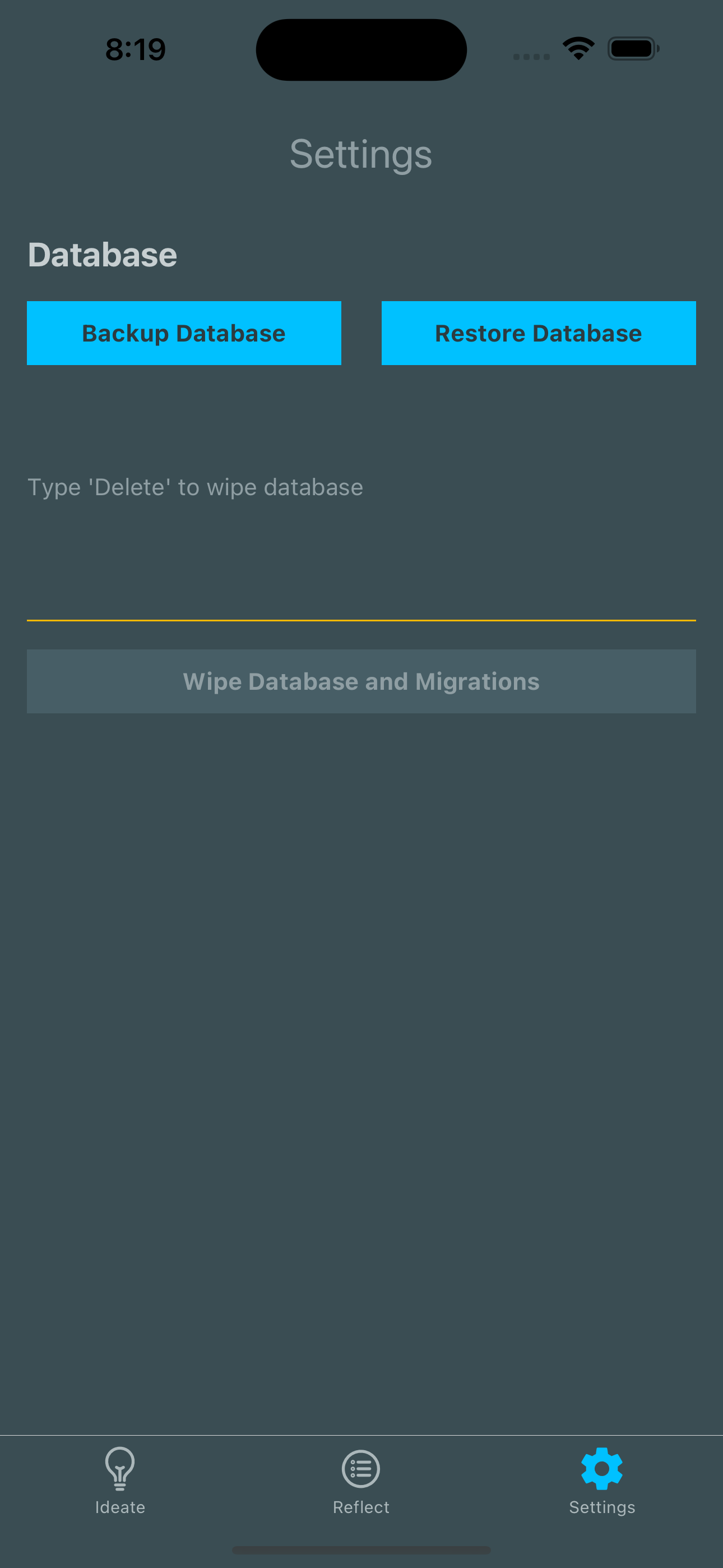Tap the Reflect list icon
723x1568 pixels.
[x=361, y=1468]
